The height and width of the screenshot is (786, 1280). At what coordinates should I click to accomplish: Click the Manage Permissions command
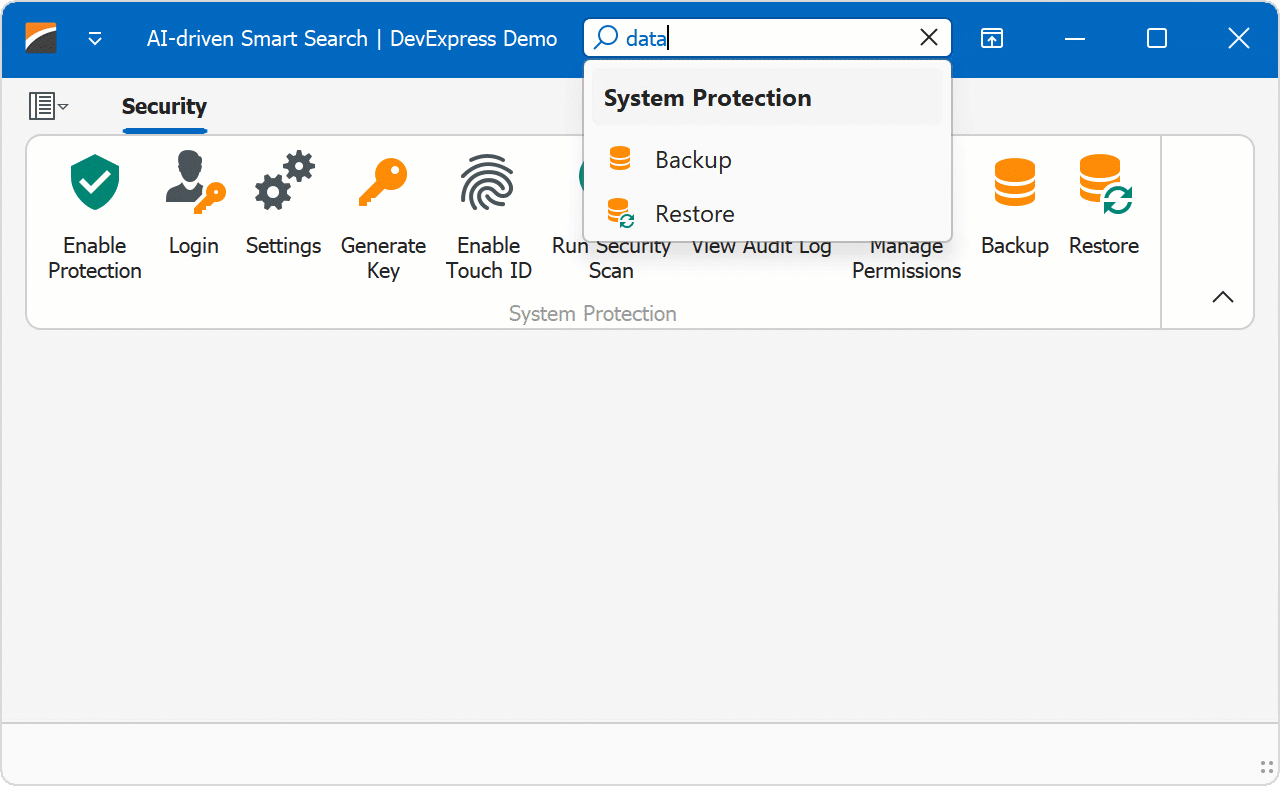905,258
